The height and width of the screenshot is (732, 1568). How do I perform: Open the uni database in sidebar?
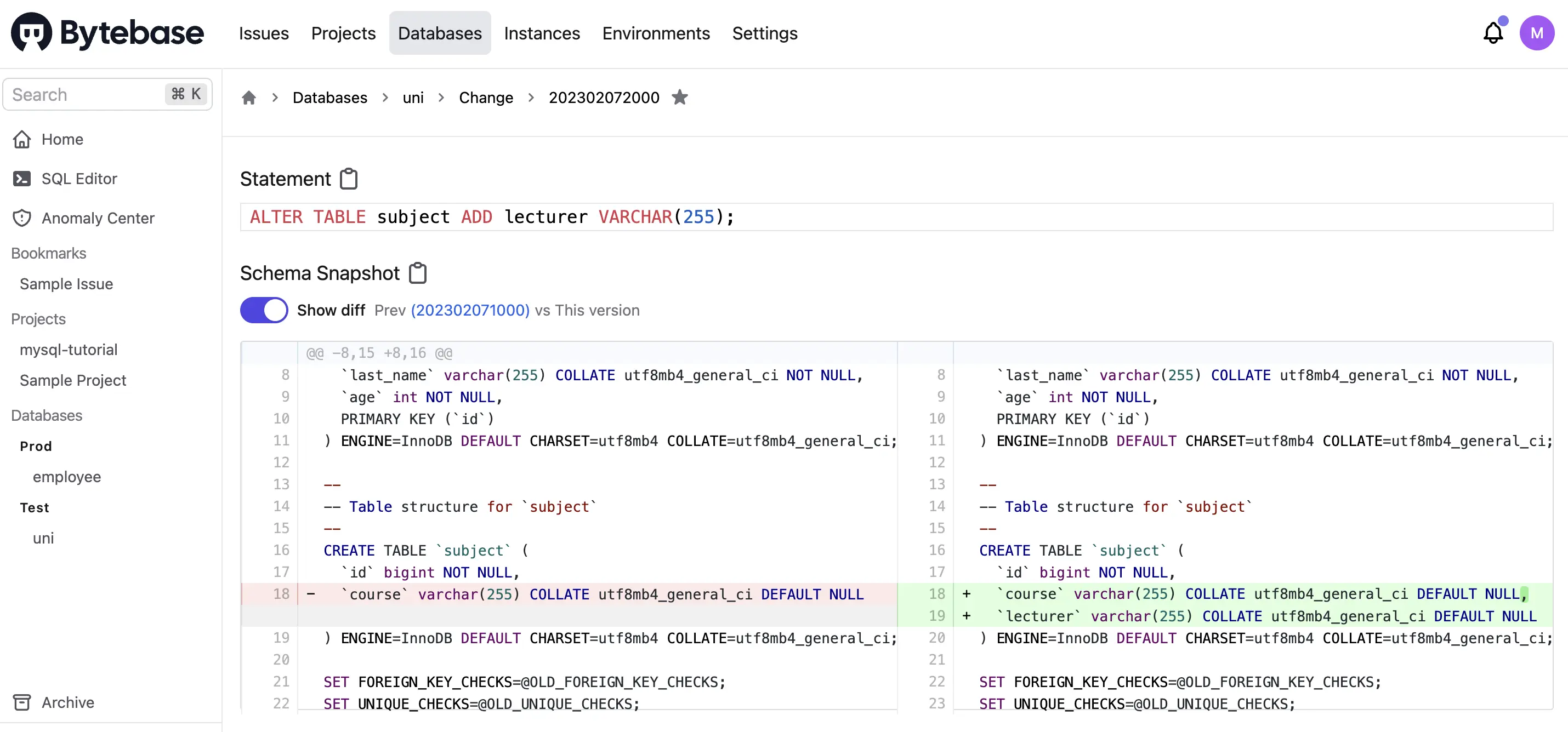(43, 539)
